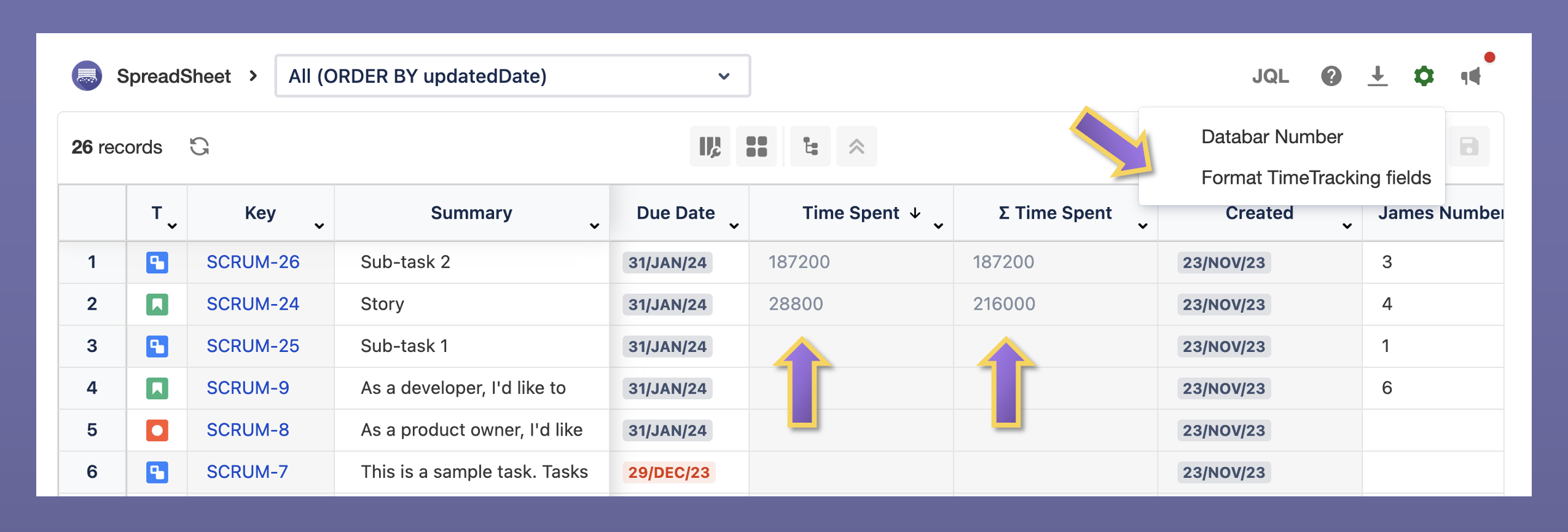Toggle the hierarchy tree view icon
This screenshot has height=532, width=1568.
[810, 147]
